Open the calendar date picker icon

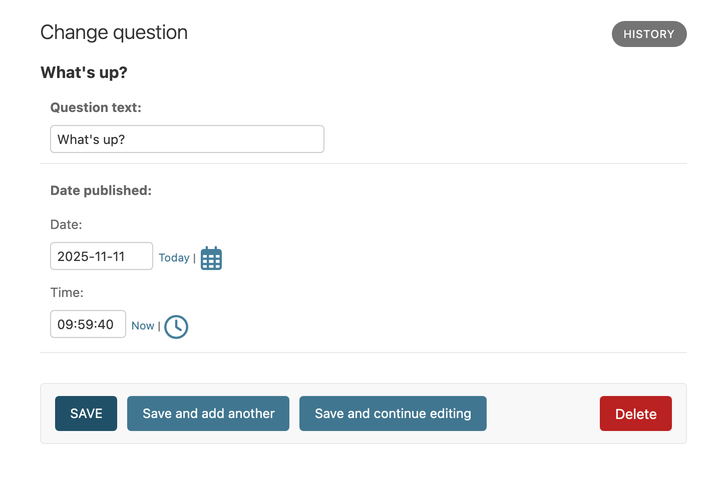pos(211,258)
